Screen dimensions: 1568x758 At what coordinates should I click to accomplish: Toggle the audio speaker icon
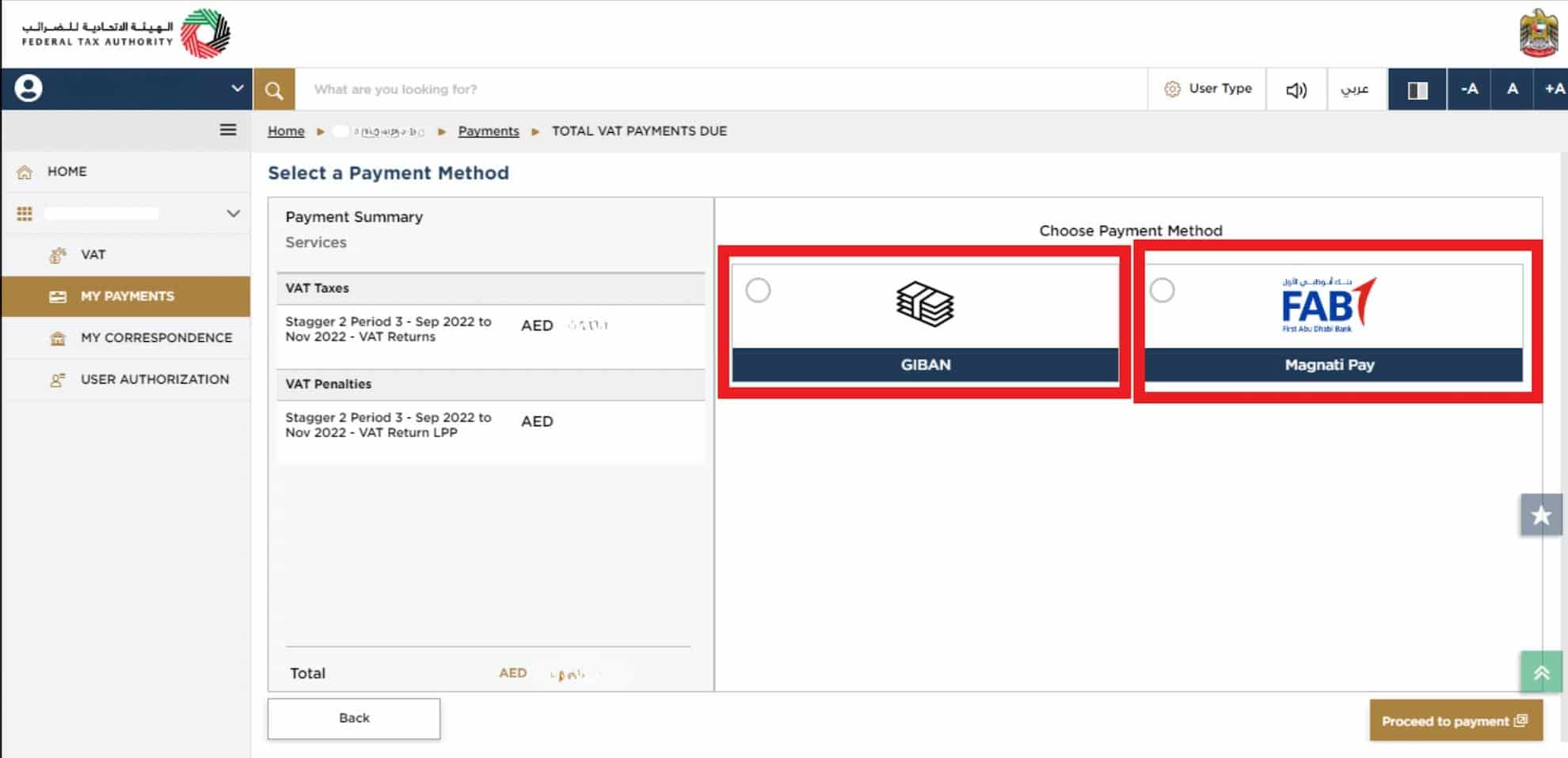pos(1296,90)
